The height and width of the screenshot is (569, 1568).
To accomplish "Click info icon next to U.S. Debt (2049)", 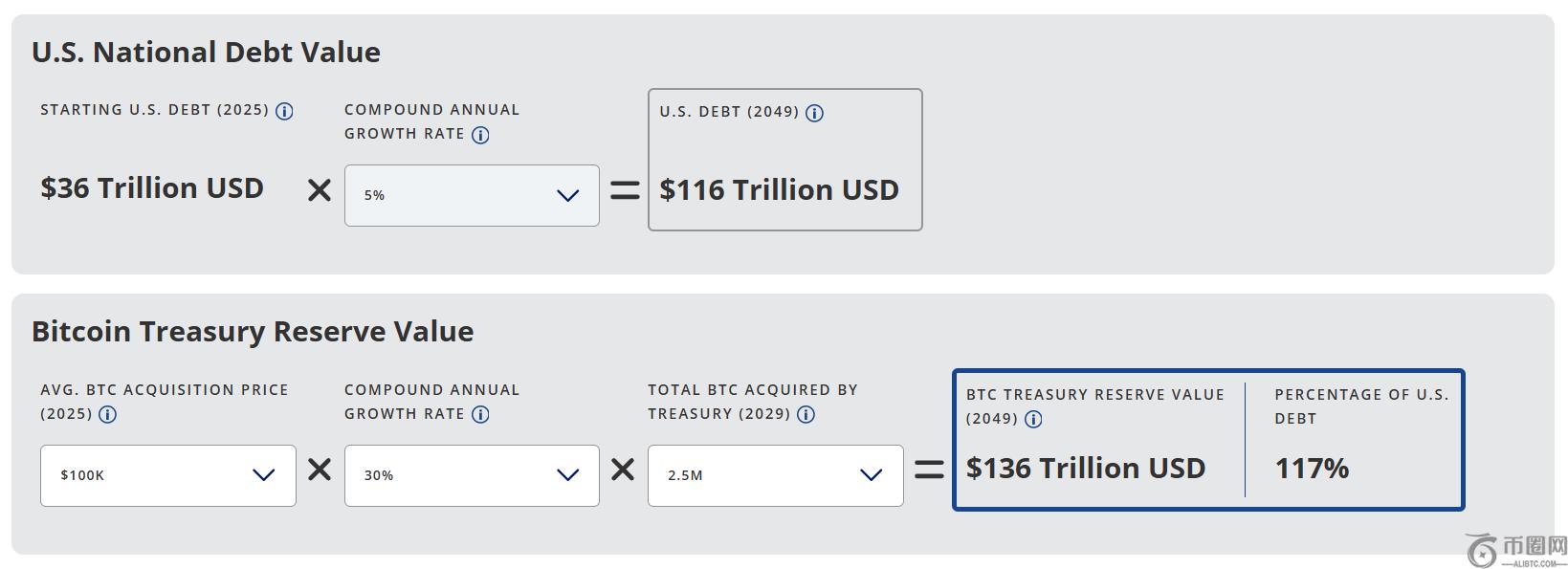I will coord(814,113).
